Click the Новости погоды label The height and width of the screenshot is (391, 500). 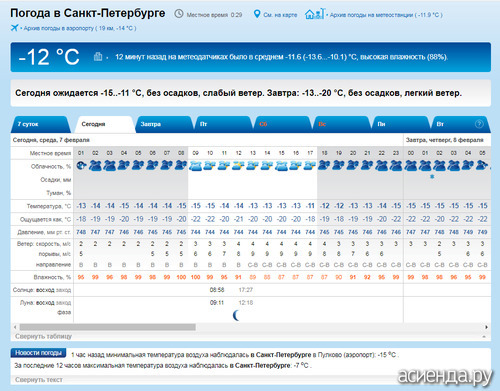(38, 353)
